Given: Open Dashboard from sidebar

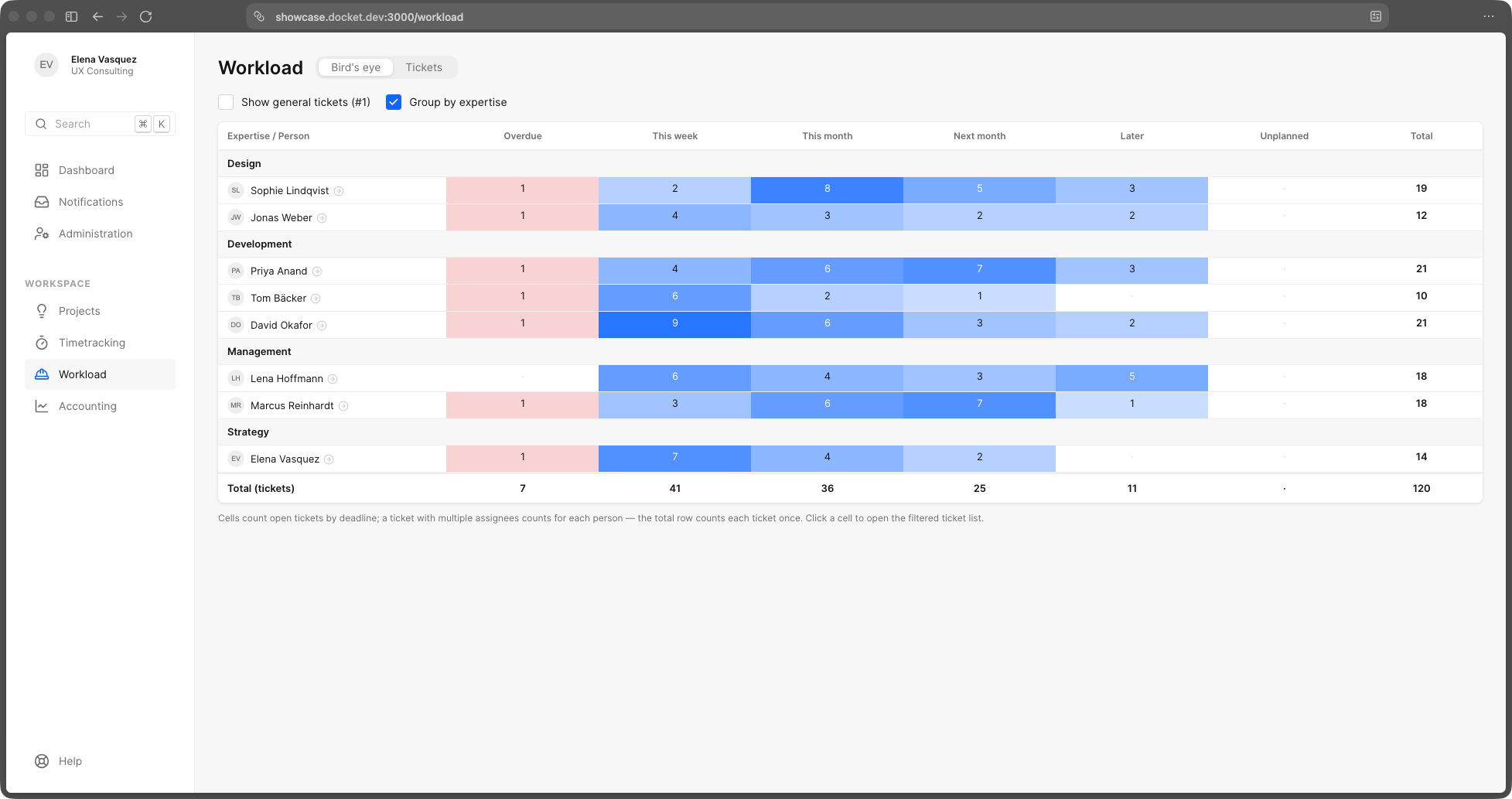Looking at the screenshot, I should pyautogui.click(x=100, y=170).
